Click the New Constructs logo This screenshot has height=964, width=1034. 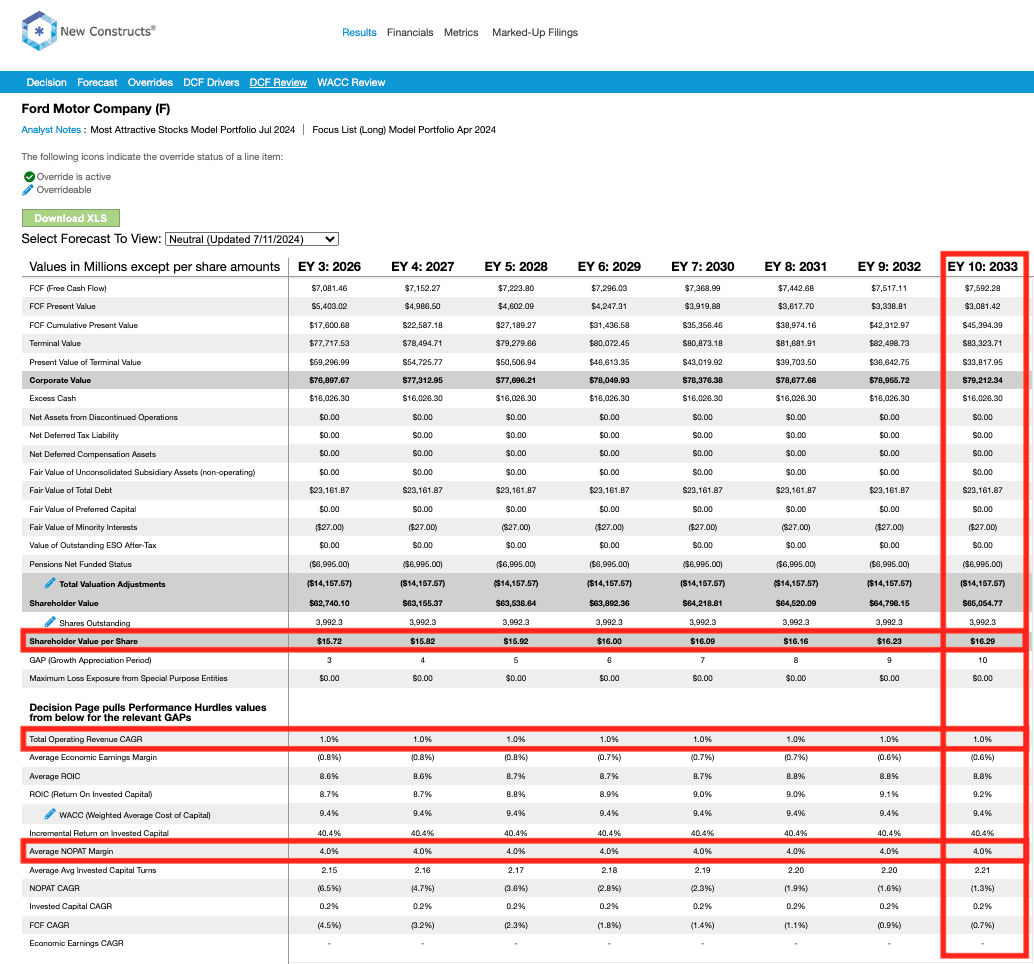tap(88, 32)
